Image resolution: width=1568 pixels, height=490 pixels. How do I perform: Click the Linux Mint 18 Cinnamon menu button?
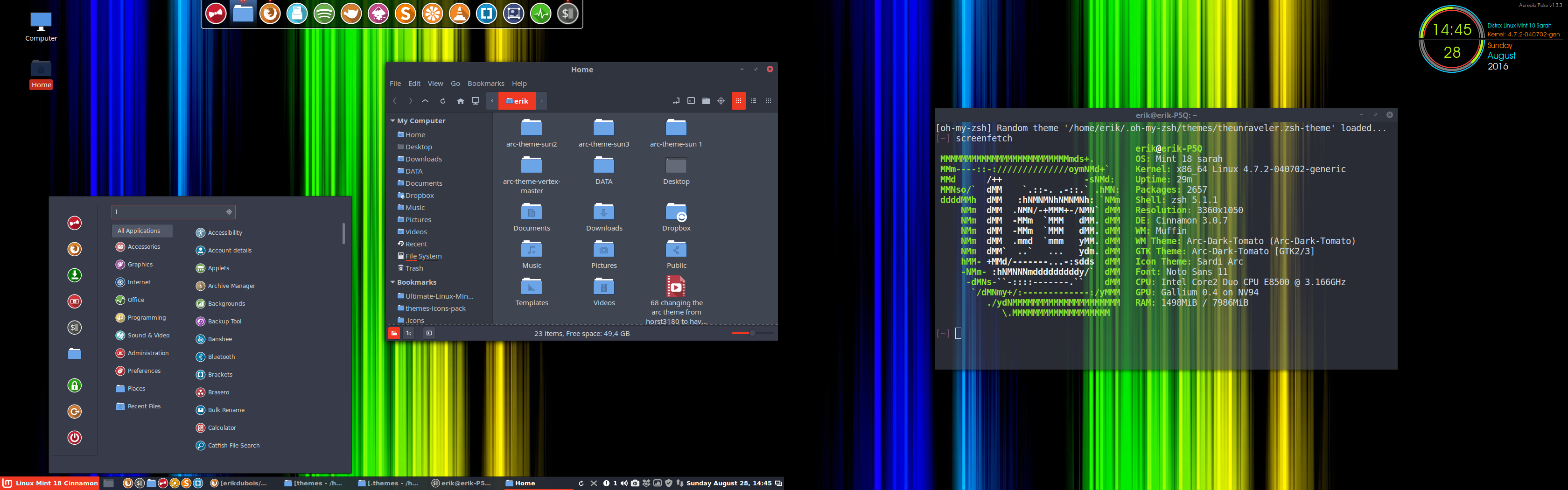tap(50, 483)
